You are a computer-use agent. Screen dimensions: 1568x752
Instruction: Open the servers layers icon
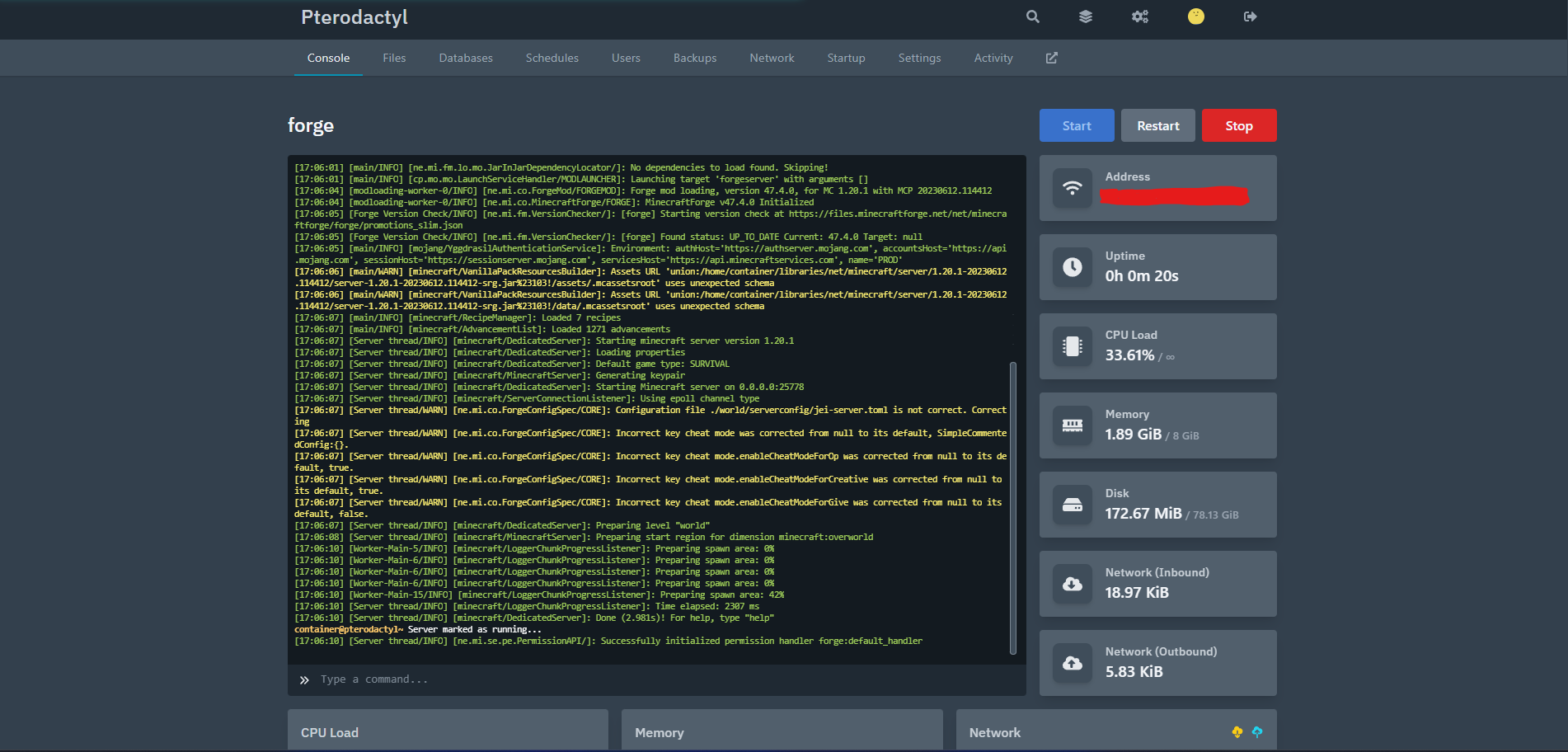pyautogui.click(x=1086, y=16)
